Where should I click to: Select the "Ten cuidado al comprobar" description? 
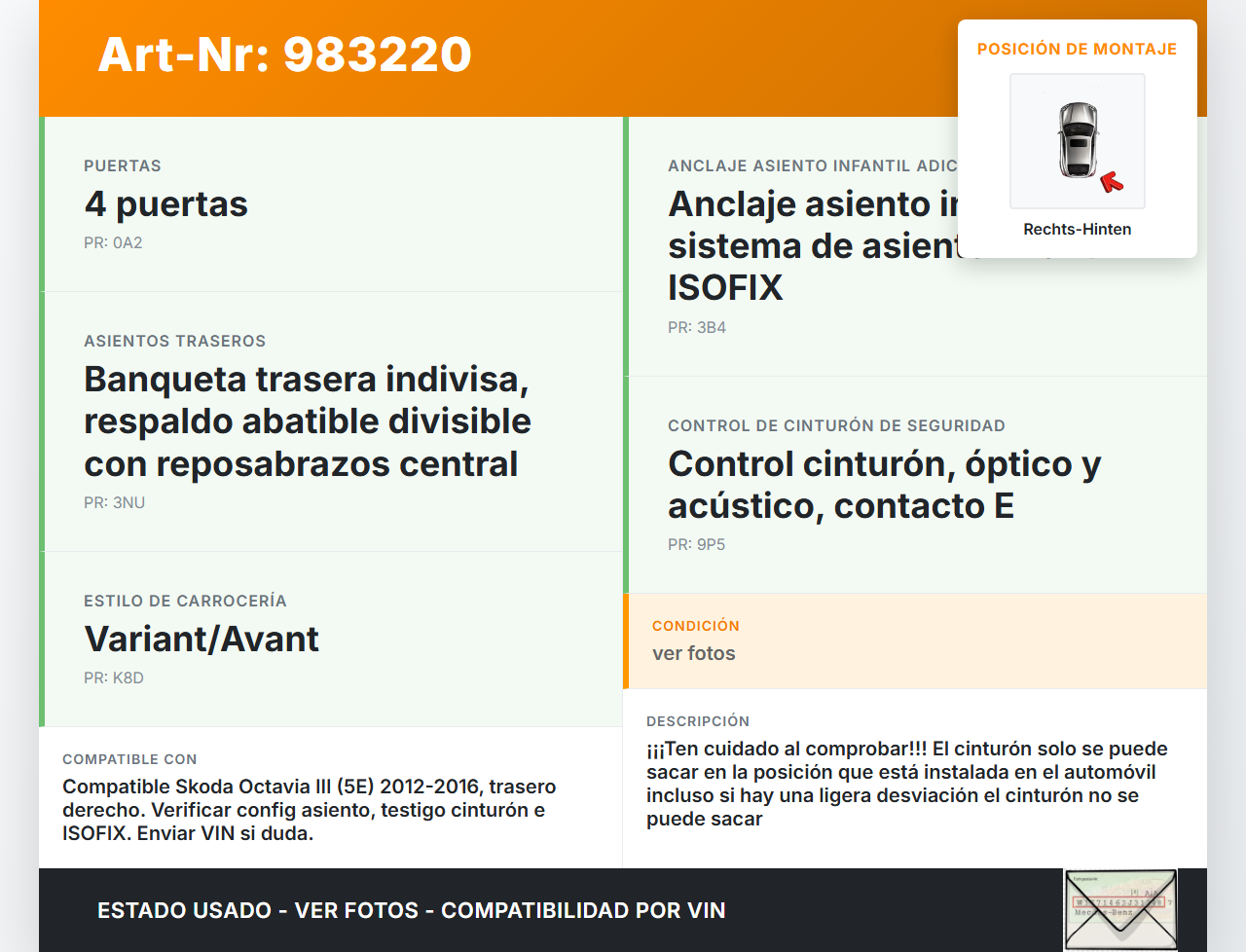[x=907, y=785]
